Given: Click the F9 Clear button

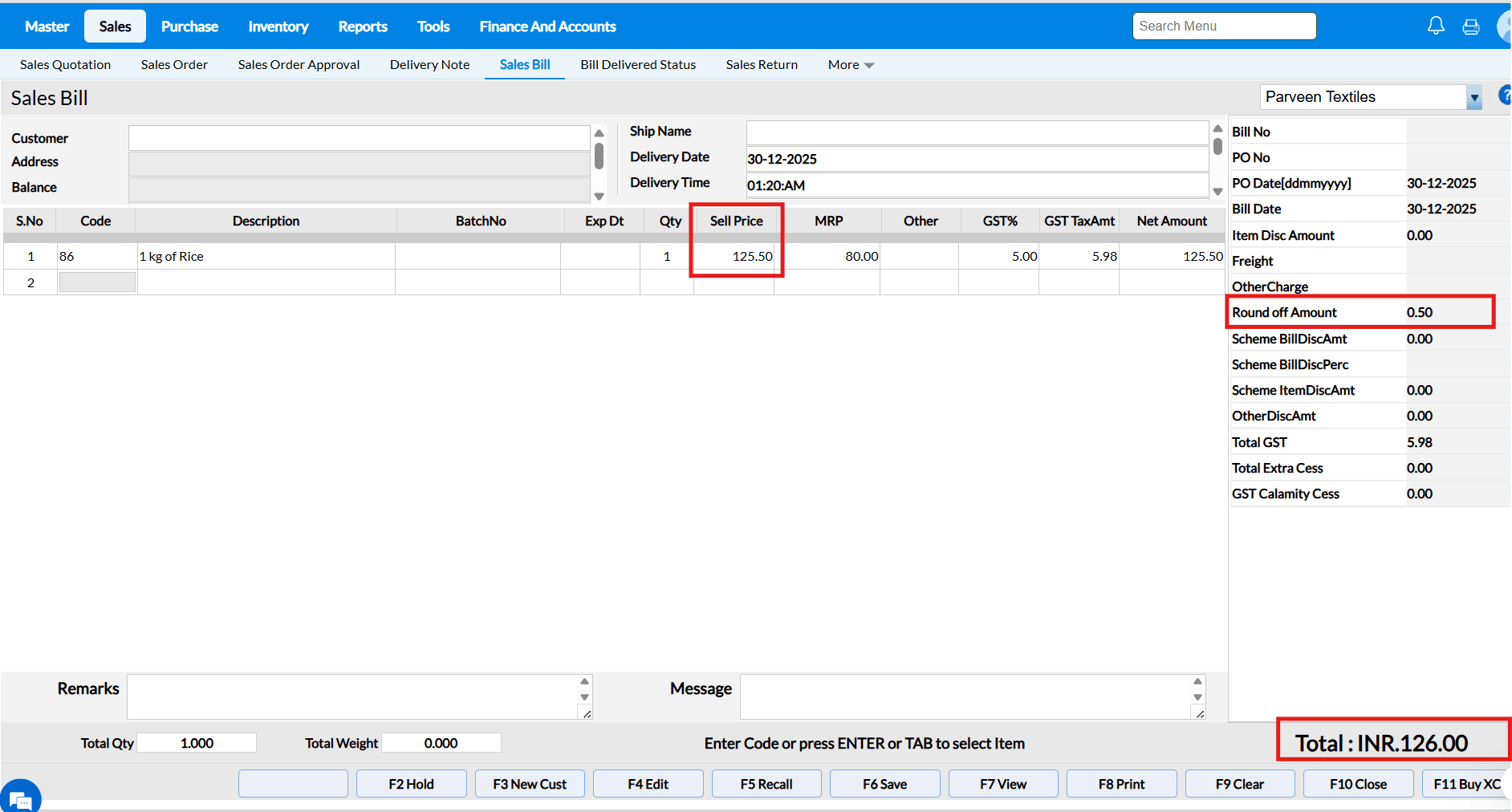Looking at the screenshot, I should [x=1239, y=784].
